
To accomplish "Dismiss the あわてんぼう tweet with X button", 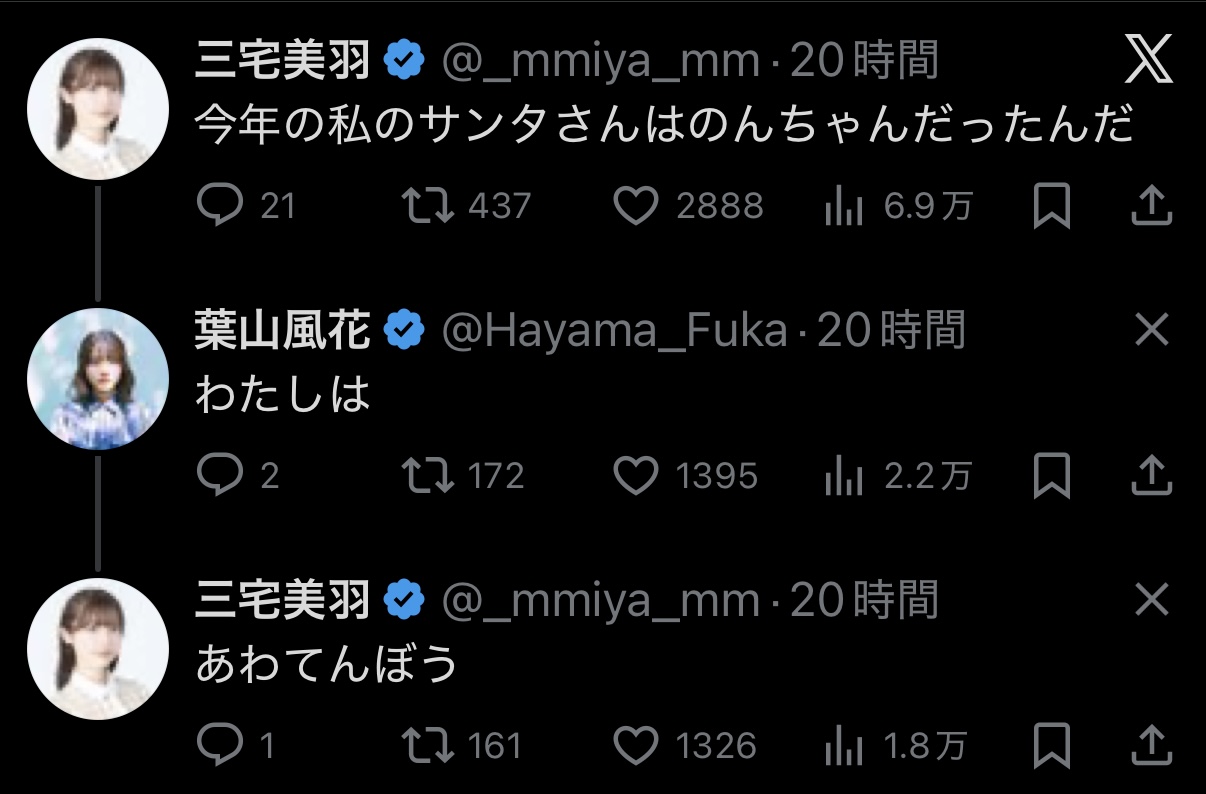I will tap(1152, 600).
